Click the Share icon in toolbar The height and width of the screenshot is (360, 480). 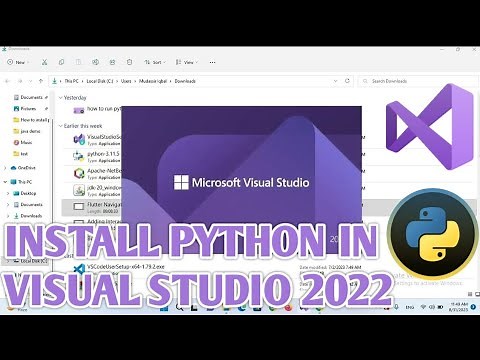pyautogui.click(x=113, y=62)
